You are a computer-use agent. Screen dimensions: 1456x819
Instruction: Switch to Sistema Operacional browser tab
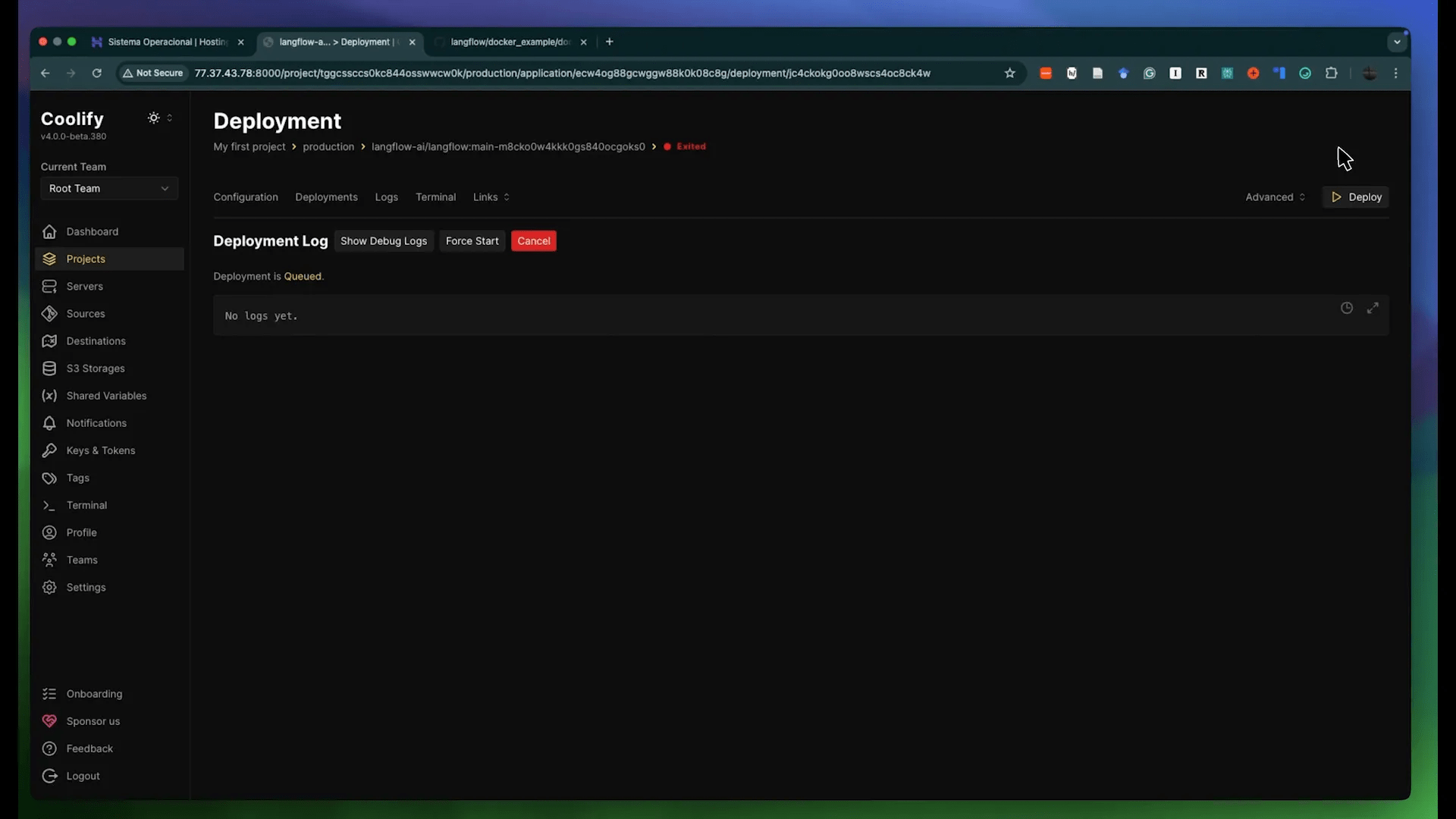[167, 42]
